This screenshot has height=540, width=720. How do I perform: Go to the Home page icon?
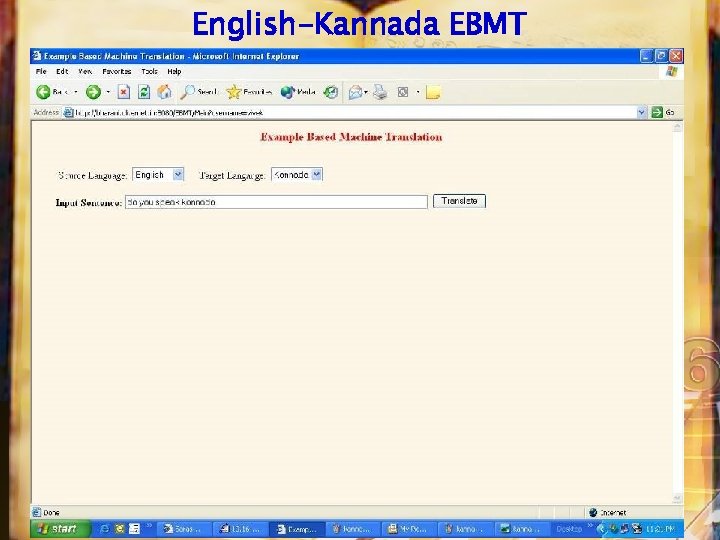click(164, 92)
